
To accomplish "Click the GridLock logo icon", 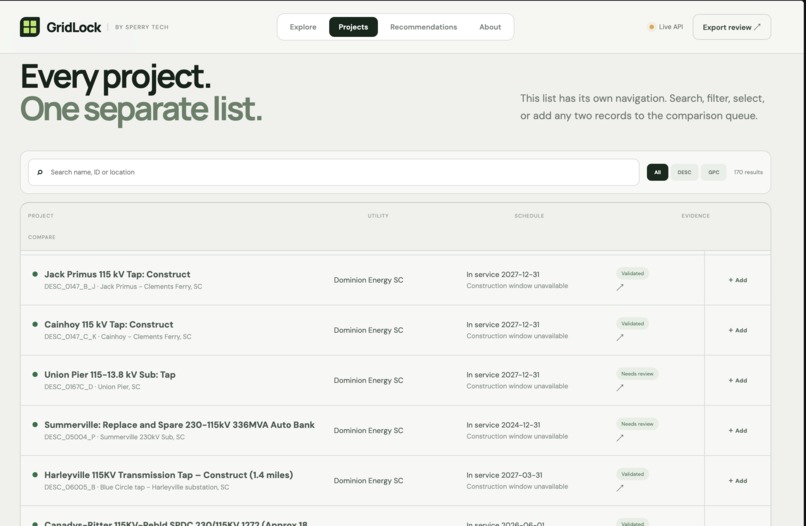I will coord(30,27).
